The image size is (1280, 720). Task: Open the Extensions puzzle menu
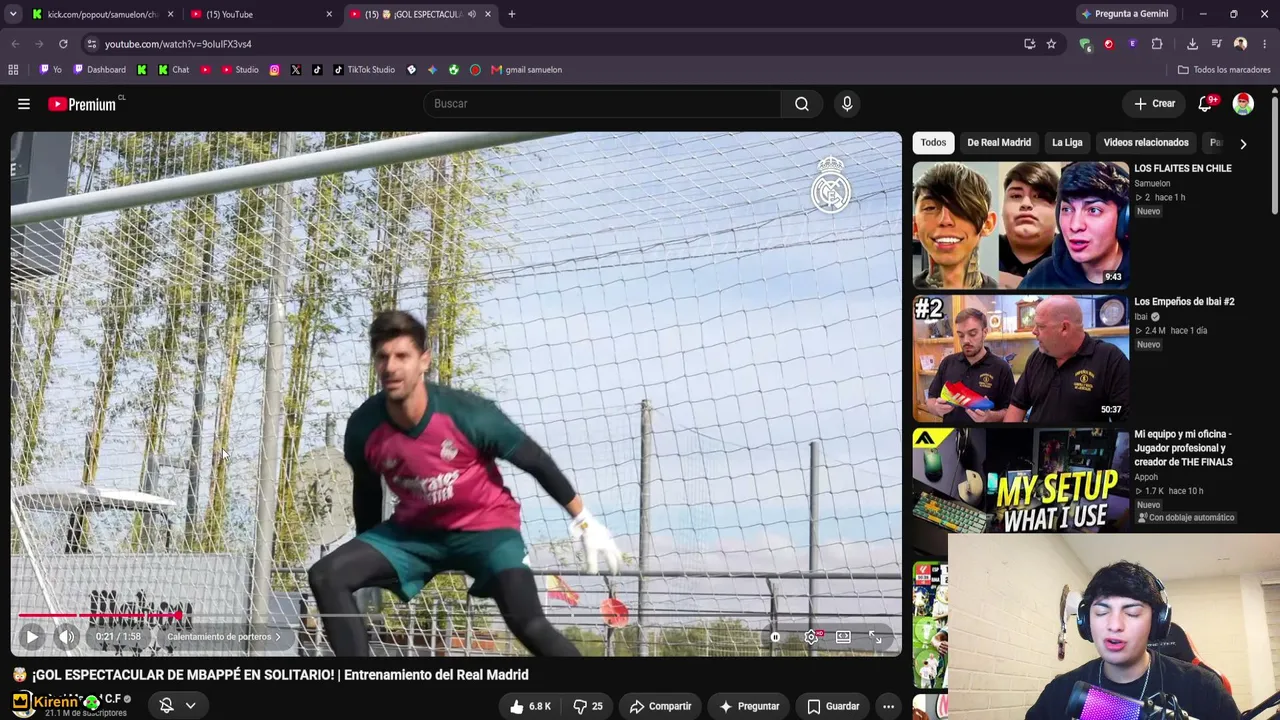[1157, 44]
